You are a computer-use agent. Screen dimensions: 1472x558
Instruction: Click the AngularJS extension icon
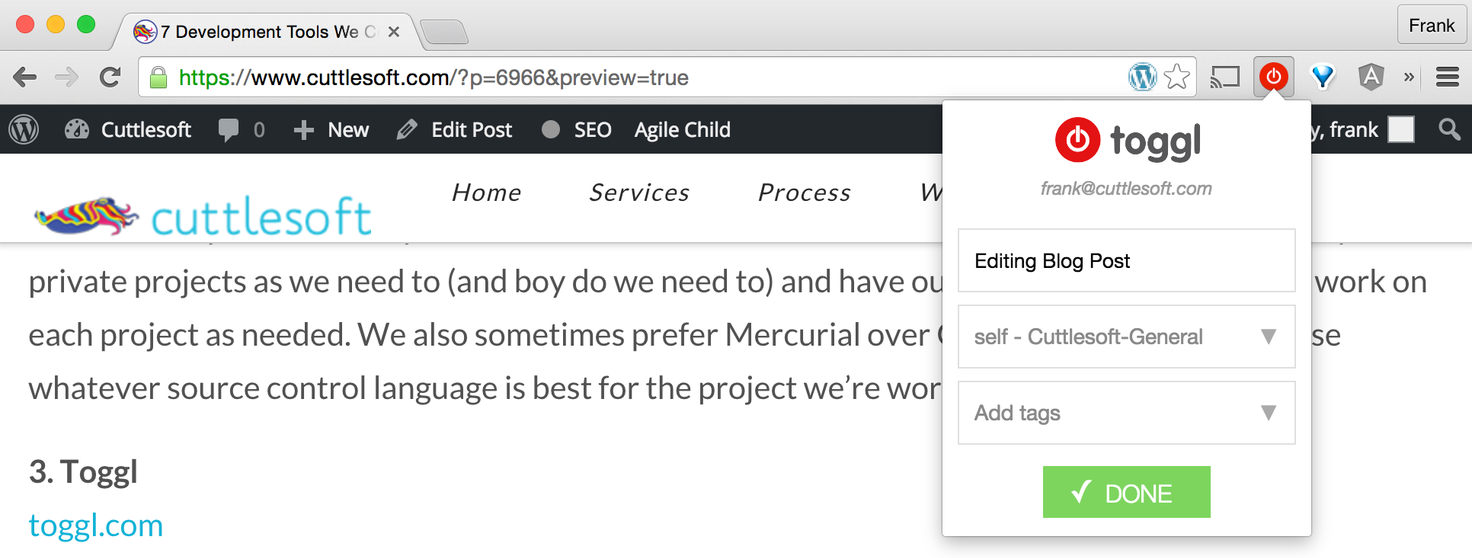1371,77
